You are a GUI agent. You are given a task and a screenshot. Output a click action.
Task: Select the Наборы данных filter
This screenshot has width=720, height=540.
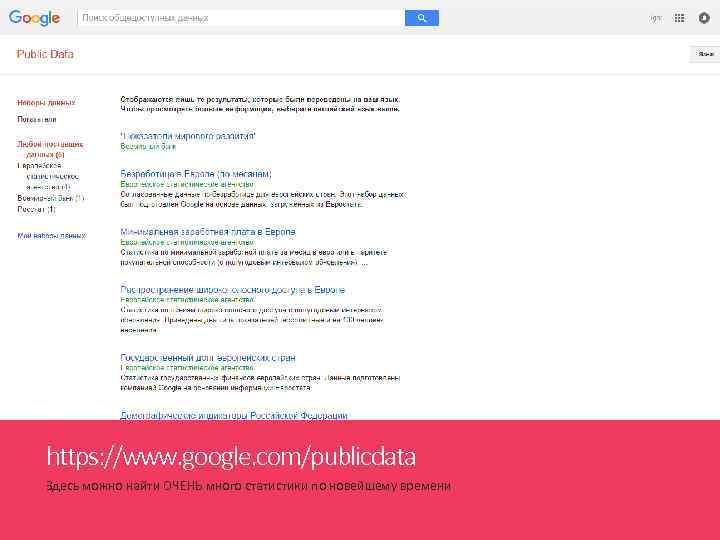pos(46,102)
